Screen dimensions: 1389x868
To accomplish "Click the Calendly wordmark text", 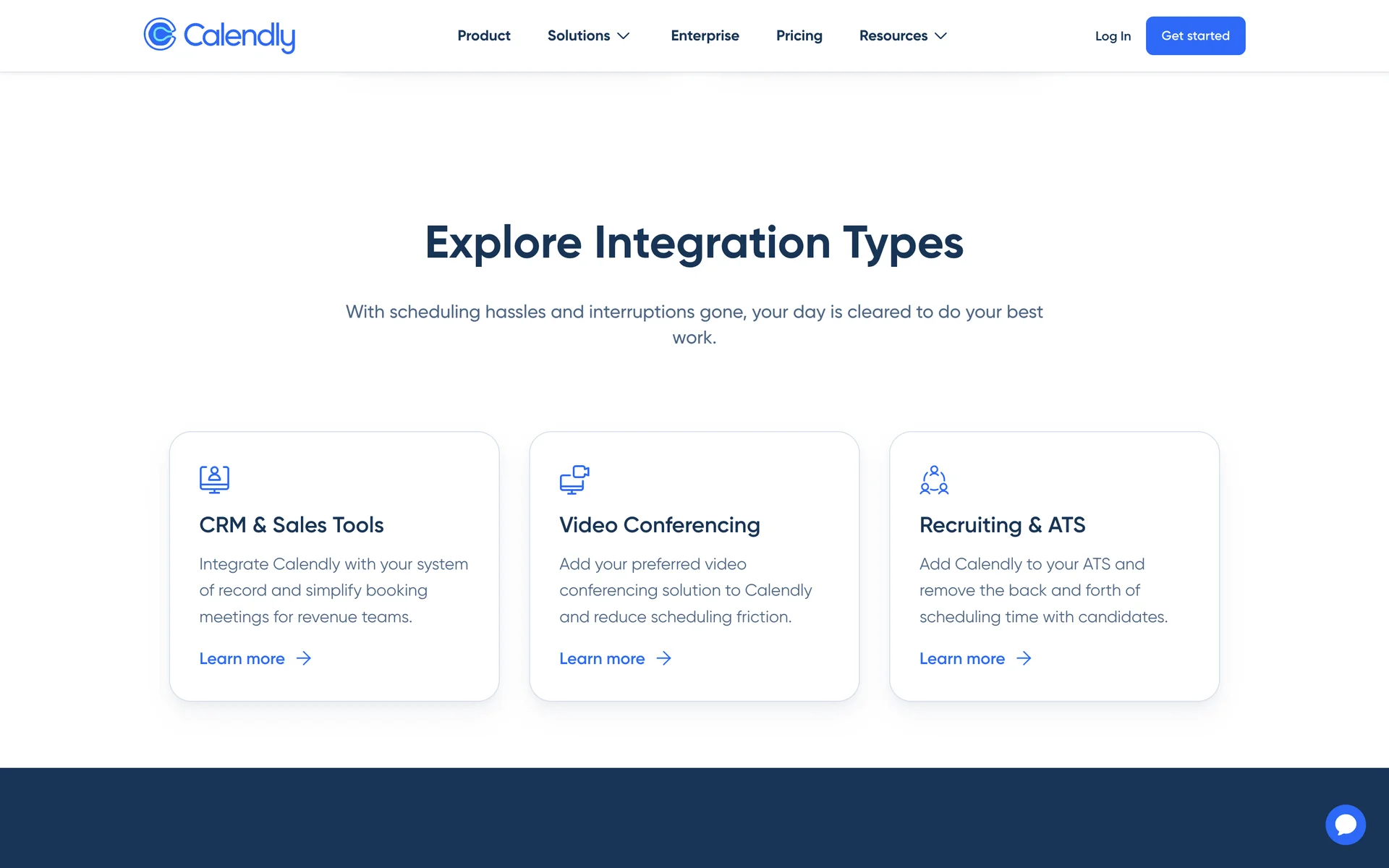I will pos(239,35).
